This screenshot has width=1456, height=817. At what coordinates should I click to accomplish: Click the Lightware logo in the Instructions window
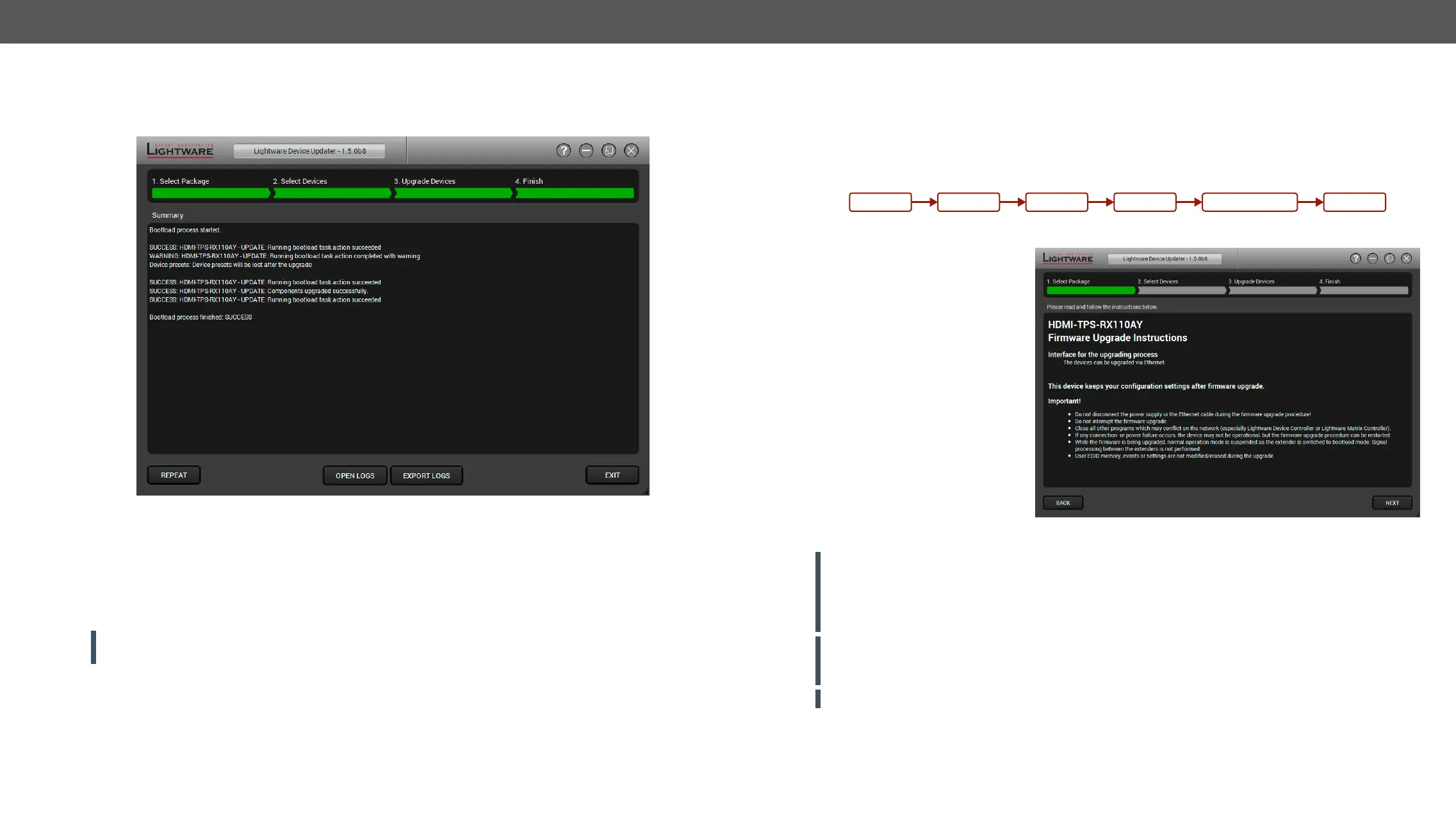[x=1068, y=257]
